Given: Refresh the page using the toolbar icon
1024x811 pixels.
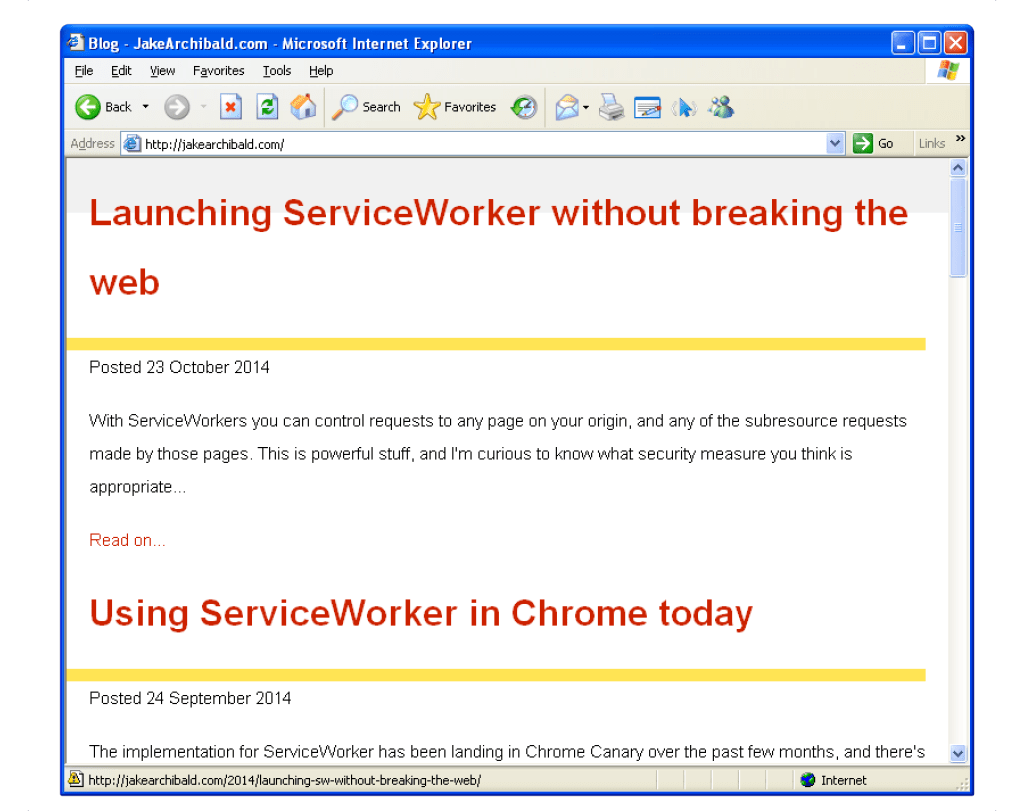Looking at the screenshot, I should click(267, 107).
